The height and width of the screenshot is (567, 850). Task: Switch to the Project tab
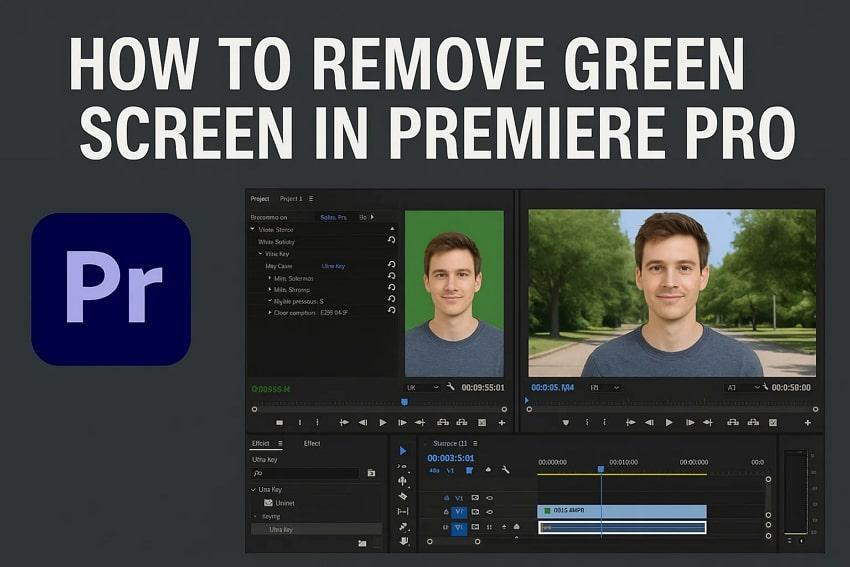(x=260, y=199)
